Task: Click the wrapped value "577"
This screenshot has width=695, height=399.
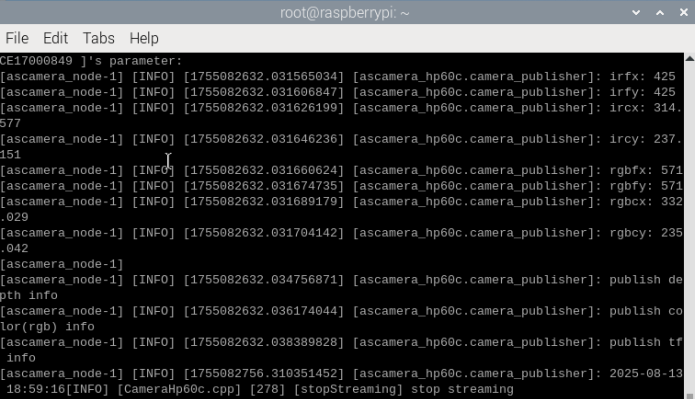Action: [x=11, y=123]
